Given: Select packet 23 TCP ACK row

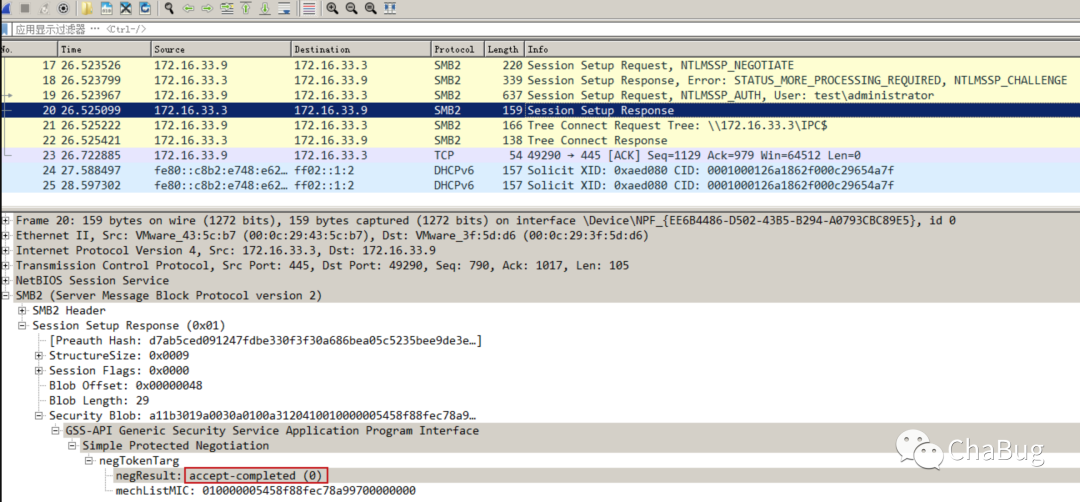Looking at the screenshot, I should [540, 156].
